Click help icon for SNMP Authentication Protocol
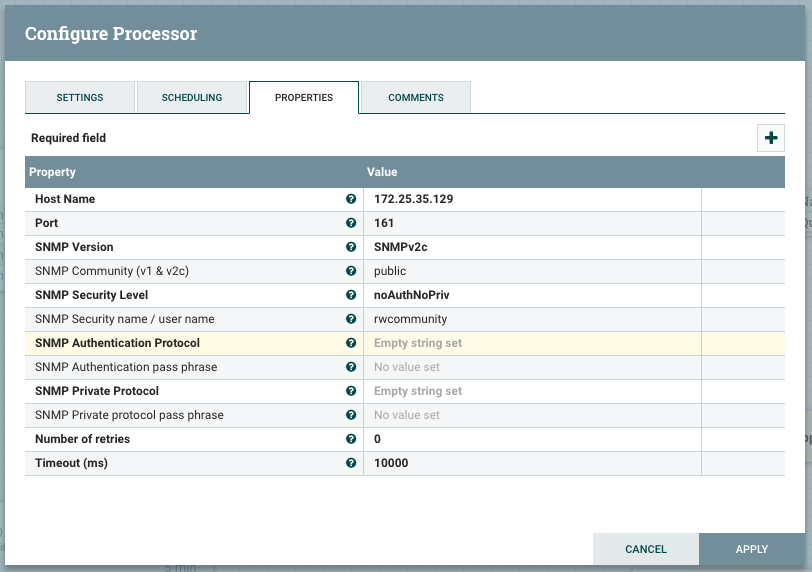The height and width of the screenshot is (572, 812). (351, 343)
